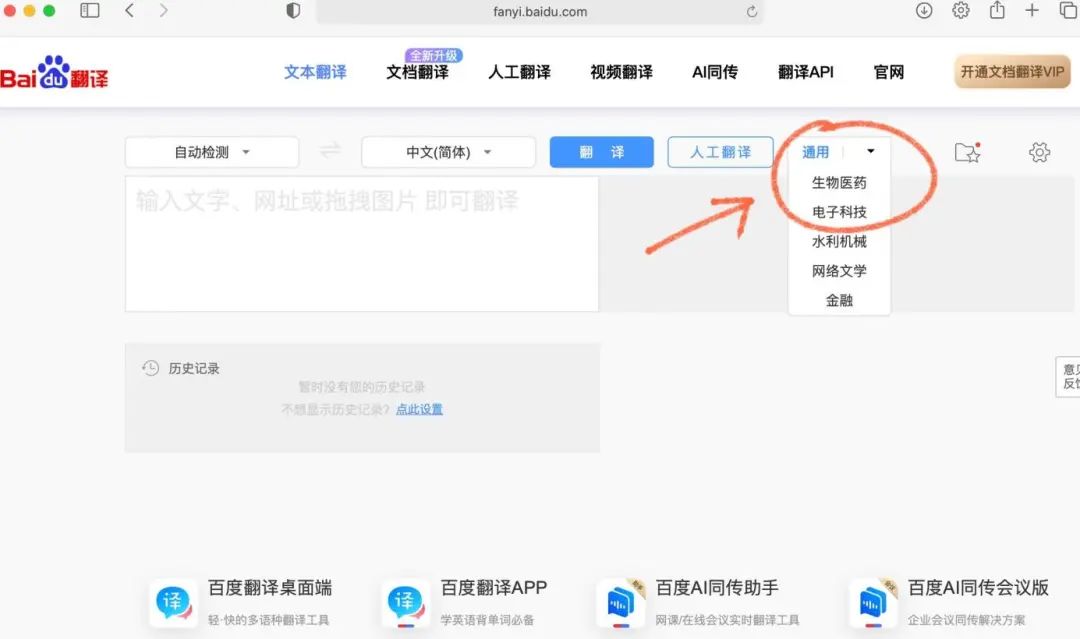This screenshot has height=639, width=1080.
Task: Select 生物医药 from the domain list
Action: click(839, 182)
